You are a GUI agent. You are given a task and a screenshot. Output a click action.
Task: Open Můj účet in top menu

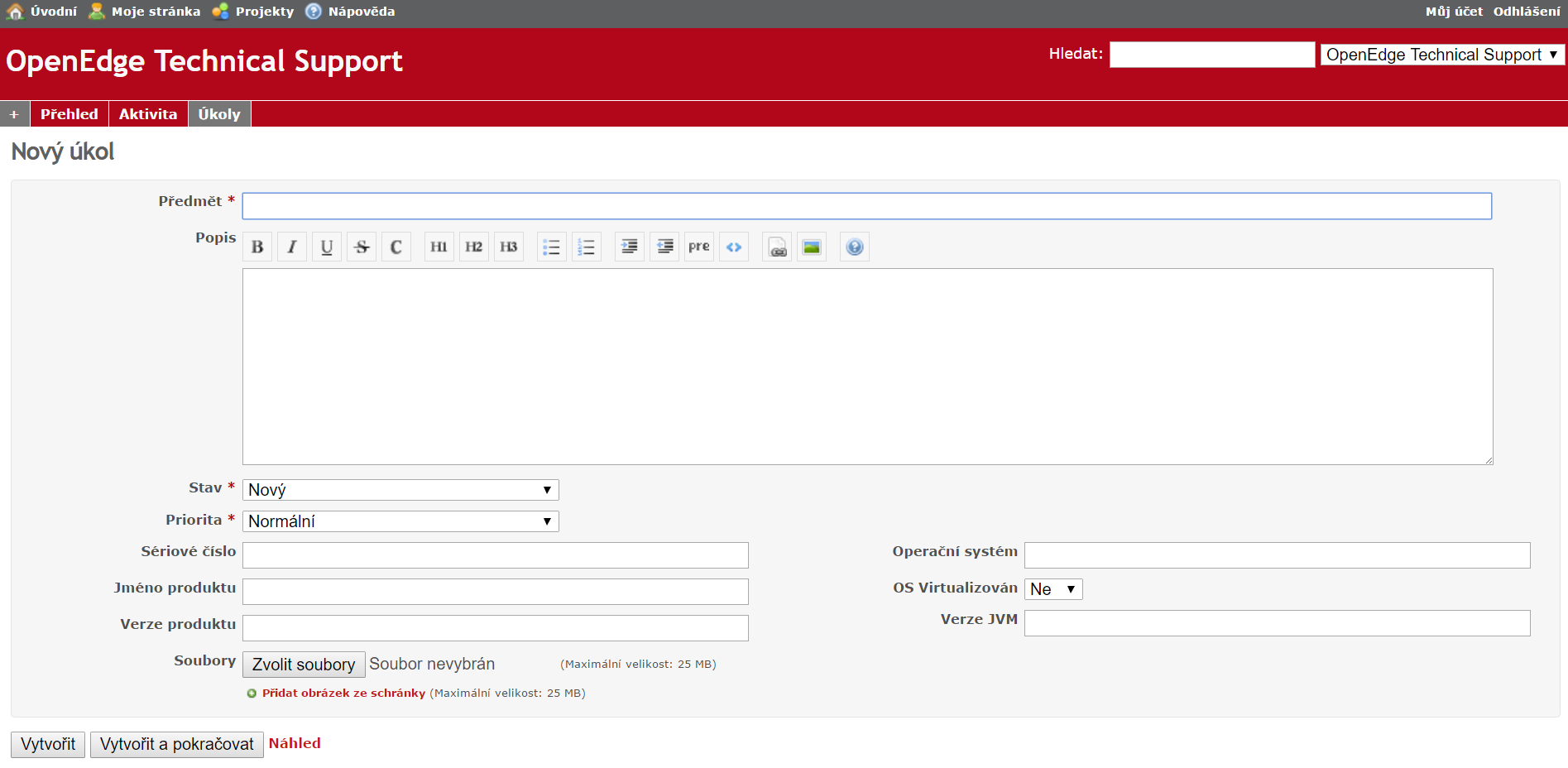point(1454,12)
